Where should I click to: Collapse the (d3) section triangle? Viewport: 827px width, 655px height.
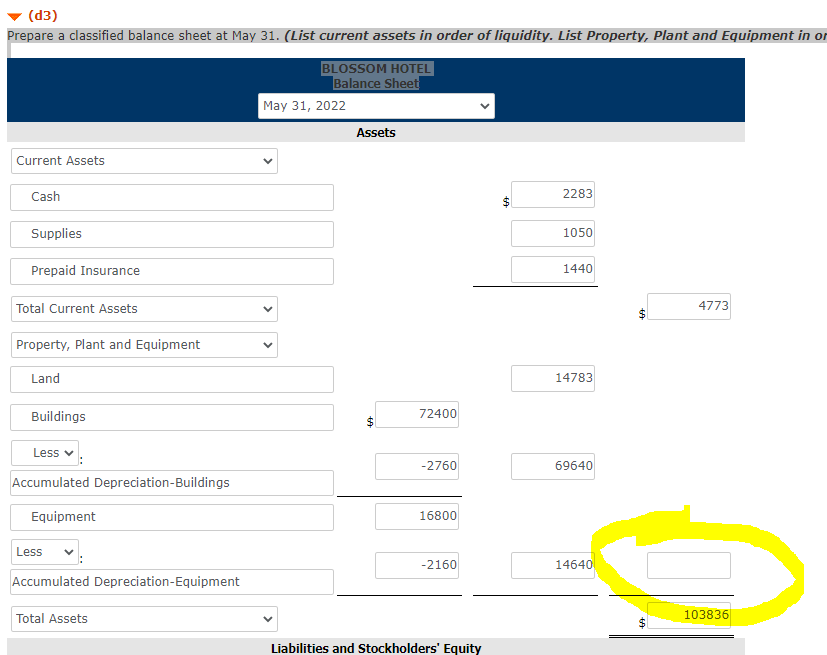pyautogui.click(x=14, y=16)
